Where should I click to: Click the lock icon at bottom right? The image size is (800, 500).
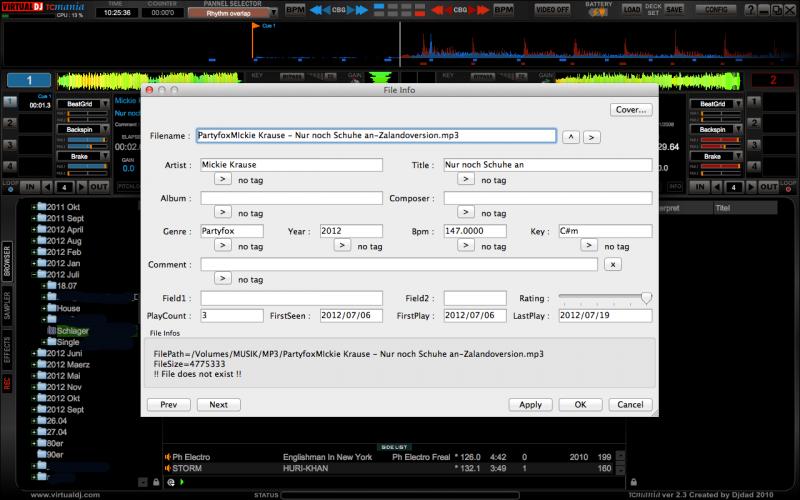coord(633,482)
